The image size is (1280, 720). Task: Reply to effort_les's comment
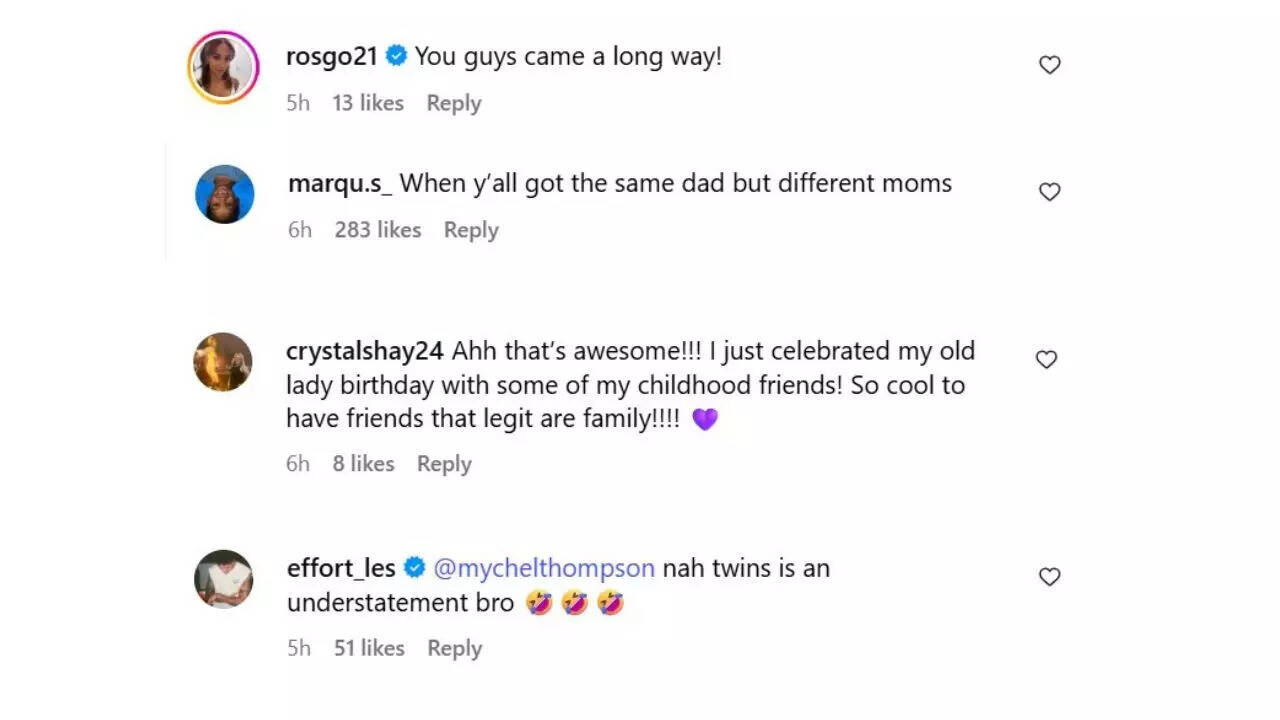454,648
